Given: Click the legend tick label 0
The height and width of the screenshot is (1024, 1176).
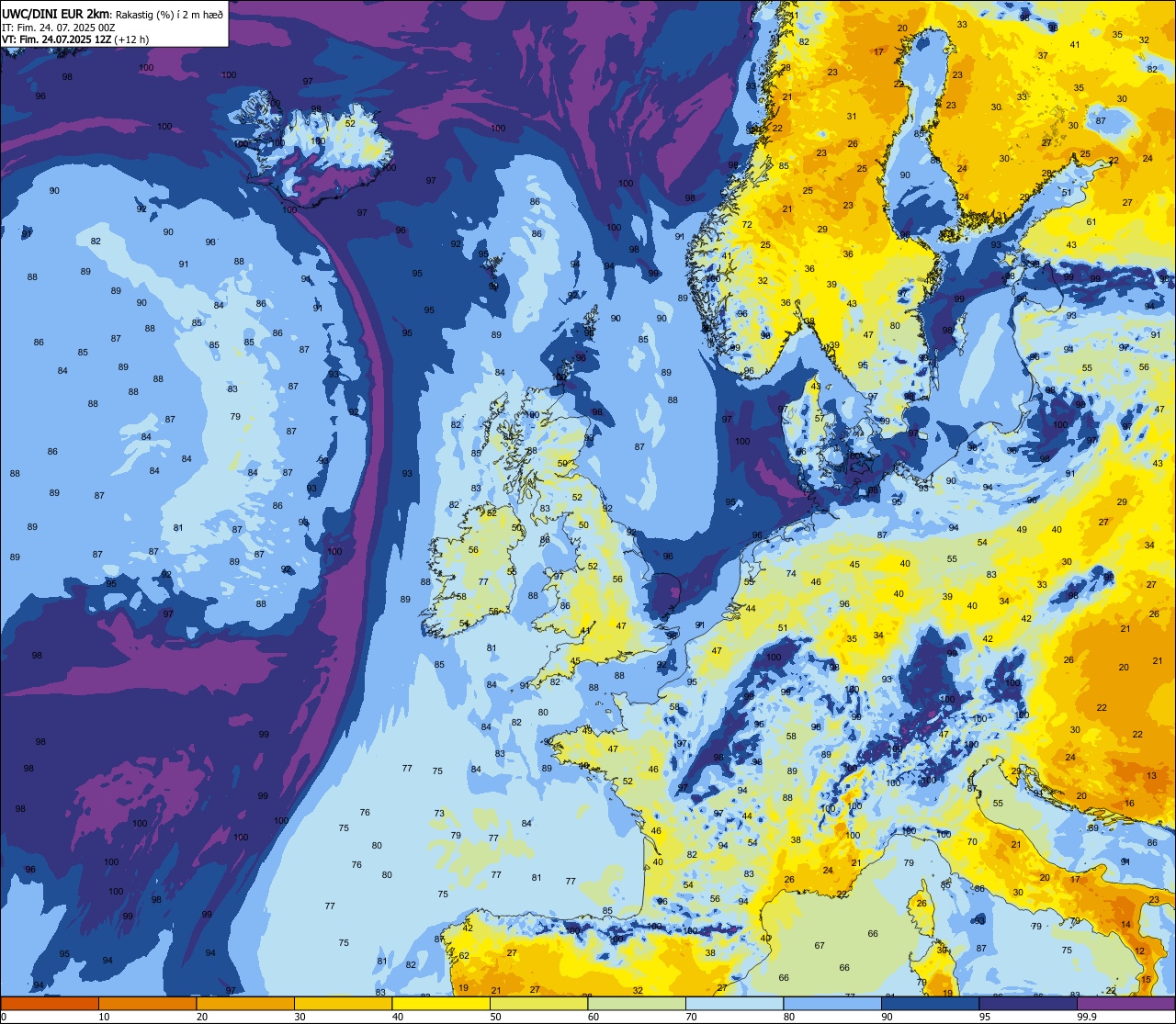Looking at the screenshot, I should (x=5, y=1017).
